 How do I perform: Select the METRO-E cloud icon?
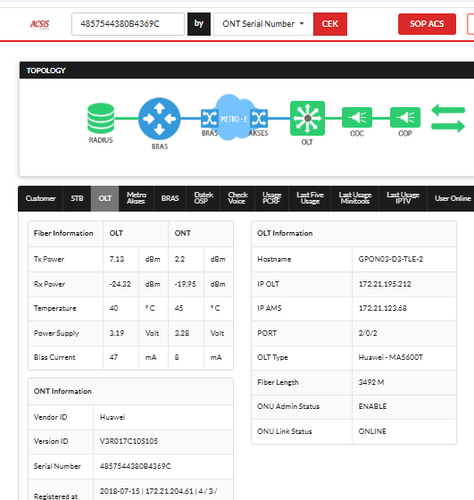coord(234,117)
